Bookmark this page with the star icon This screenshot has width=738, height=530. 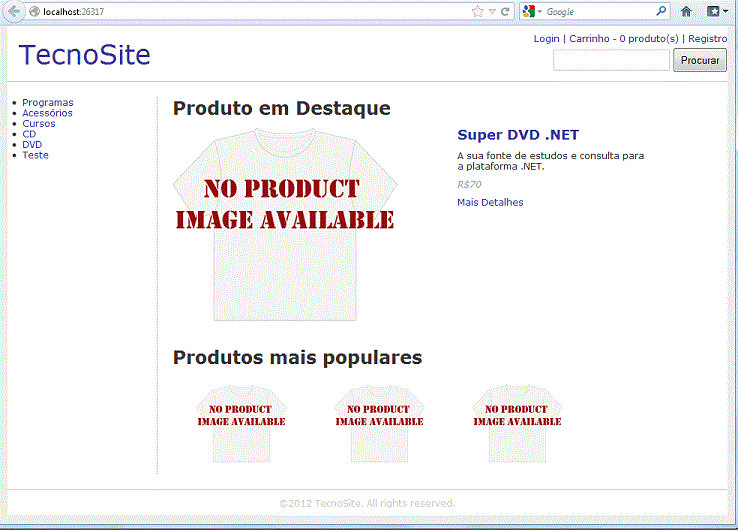click(x=477, y=12)
